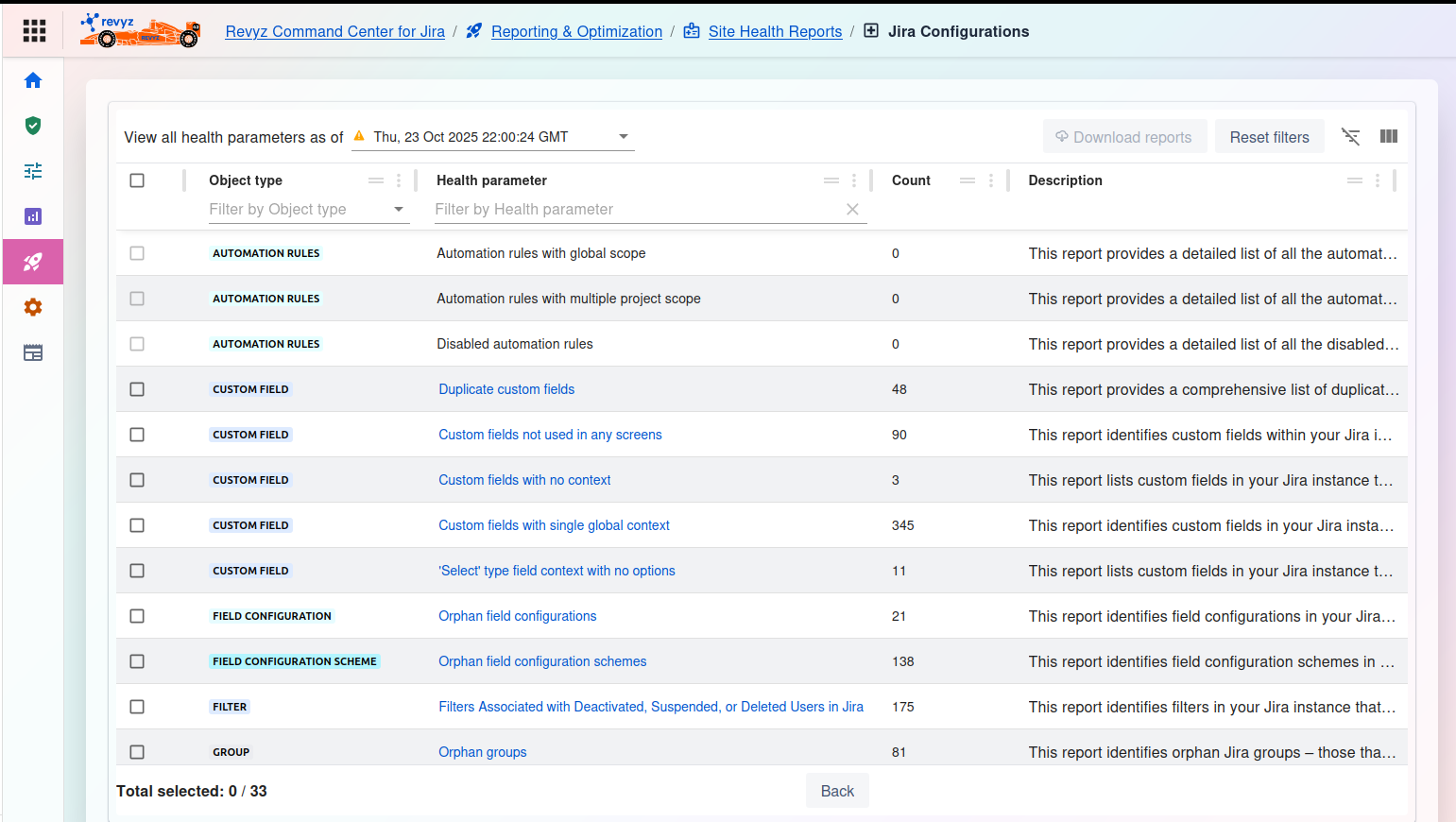Navigate to Site Health Reports breadcrumb
Screen dimensions: 1456x822
pos(775,31)
